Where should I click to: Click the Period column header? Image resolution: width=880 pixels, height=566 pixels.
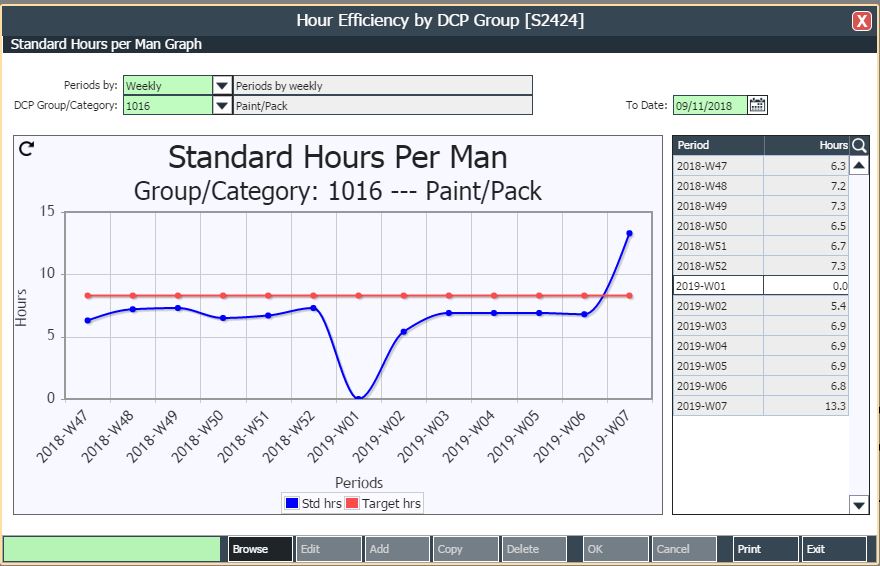[718, 145]
